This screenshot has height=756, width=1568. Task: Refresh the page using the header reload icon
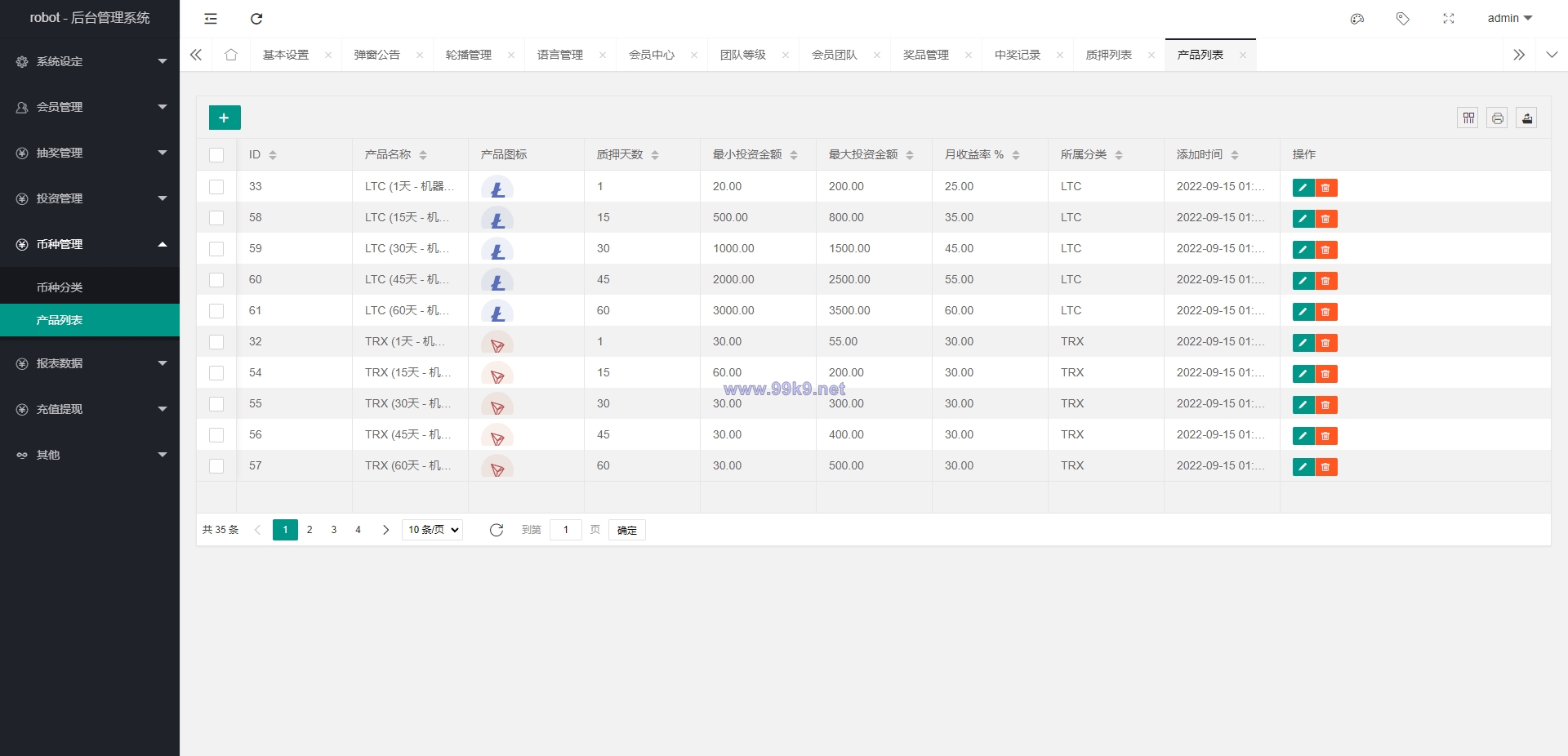click(256, 19)
